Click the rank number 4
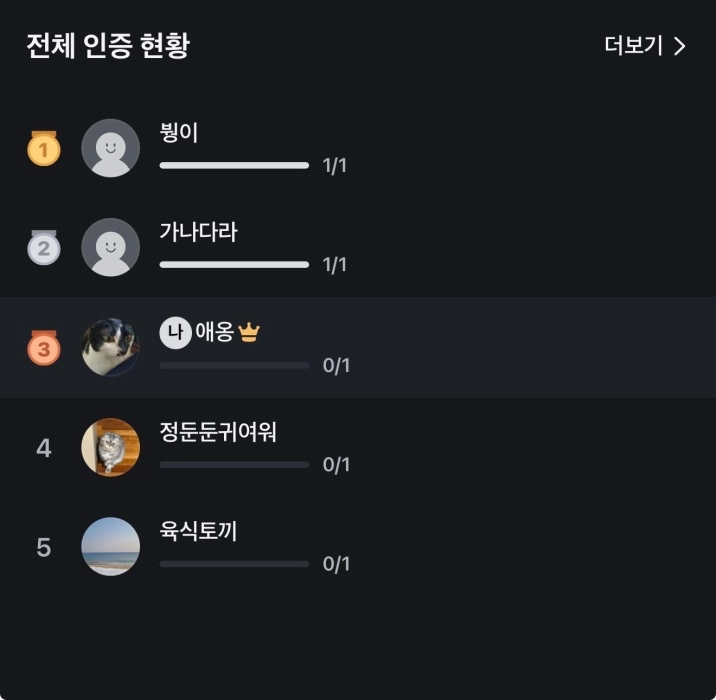The height and width of the screenshot is (700, 716). [x=43, y=448]
